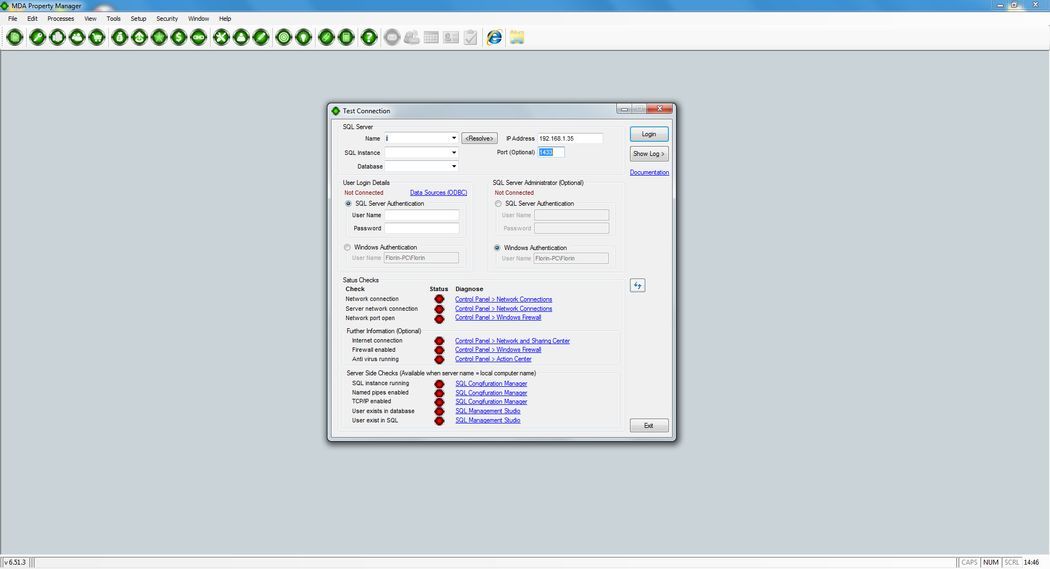Click the green target circle toolbar icon
1050x569 pixels.
284,37
